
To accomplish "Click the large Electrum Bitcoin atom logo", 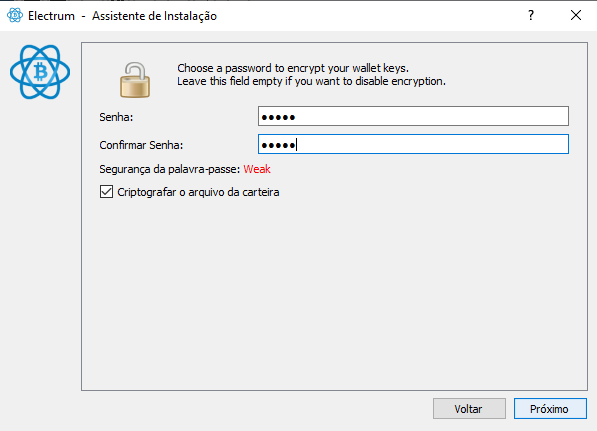I will (40, 72).
